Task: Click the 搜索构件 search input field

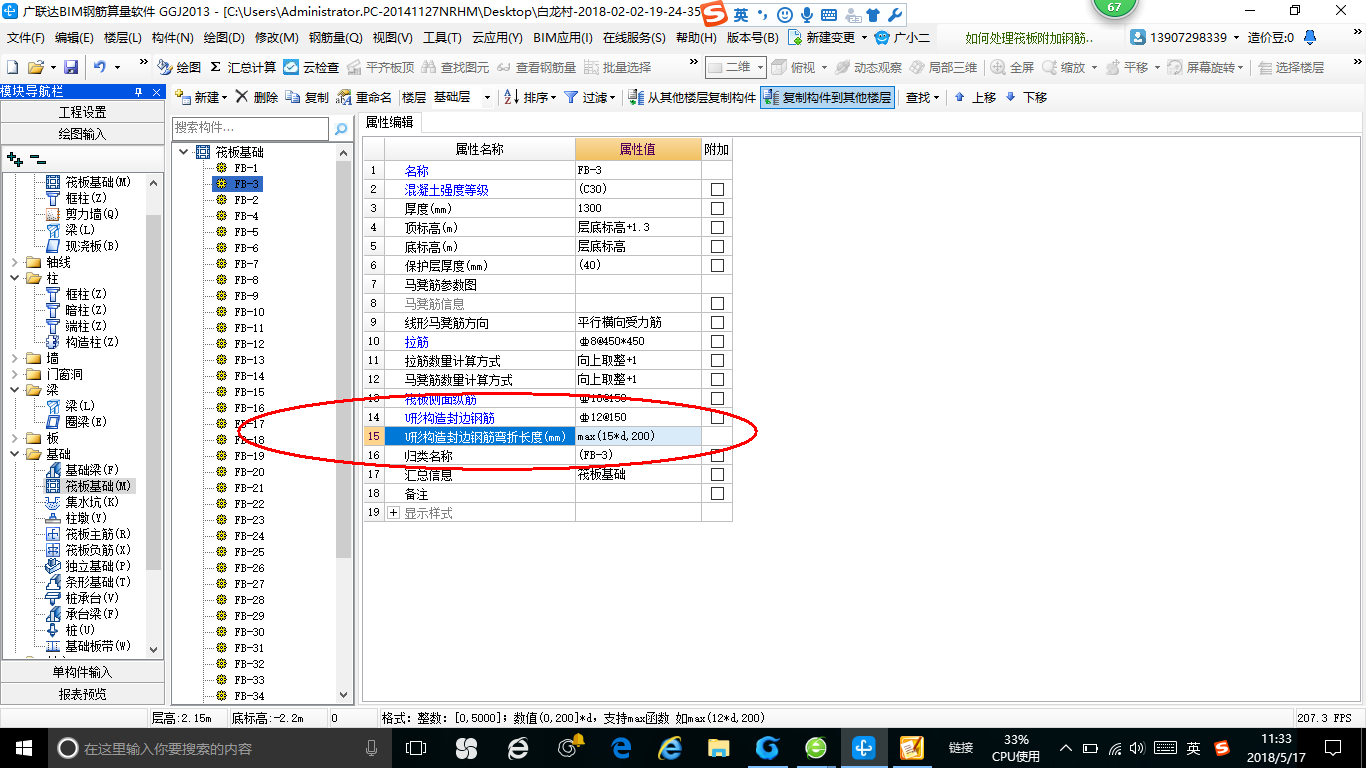Action: (250, 128)
